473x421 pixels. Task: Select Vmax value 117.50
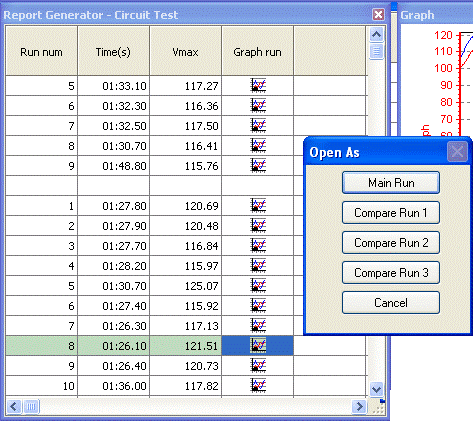point(185,126)
